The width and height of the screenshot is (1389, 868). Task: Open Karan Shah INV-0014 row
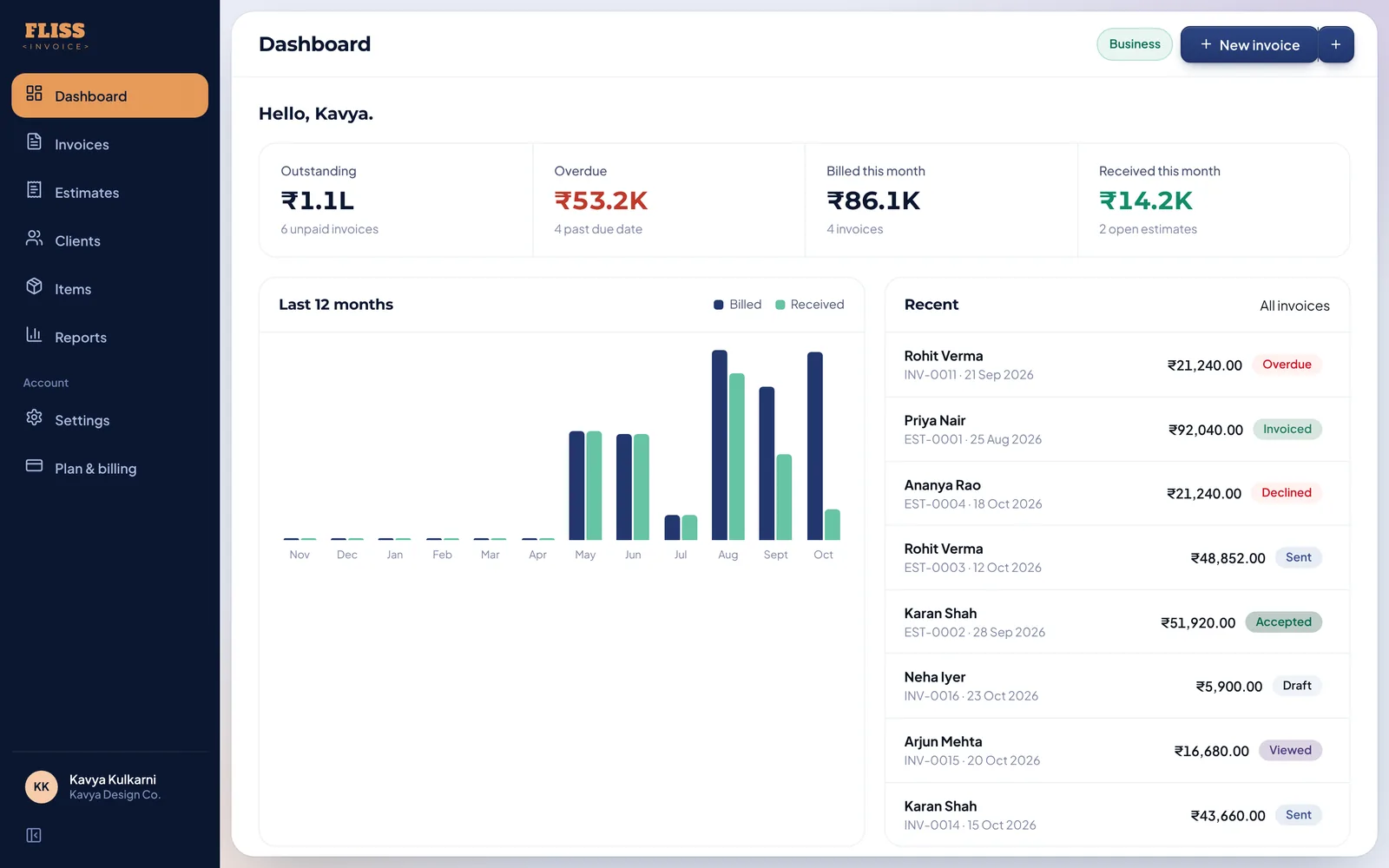click(x=1117, y=814)
